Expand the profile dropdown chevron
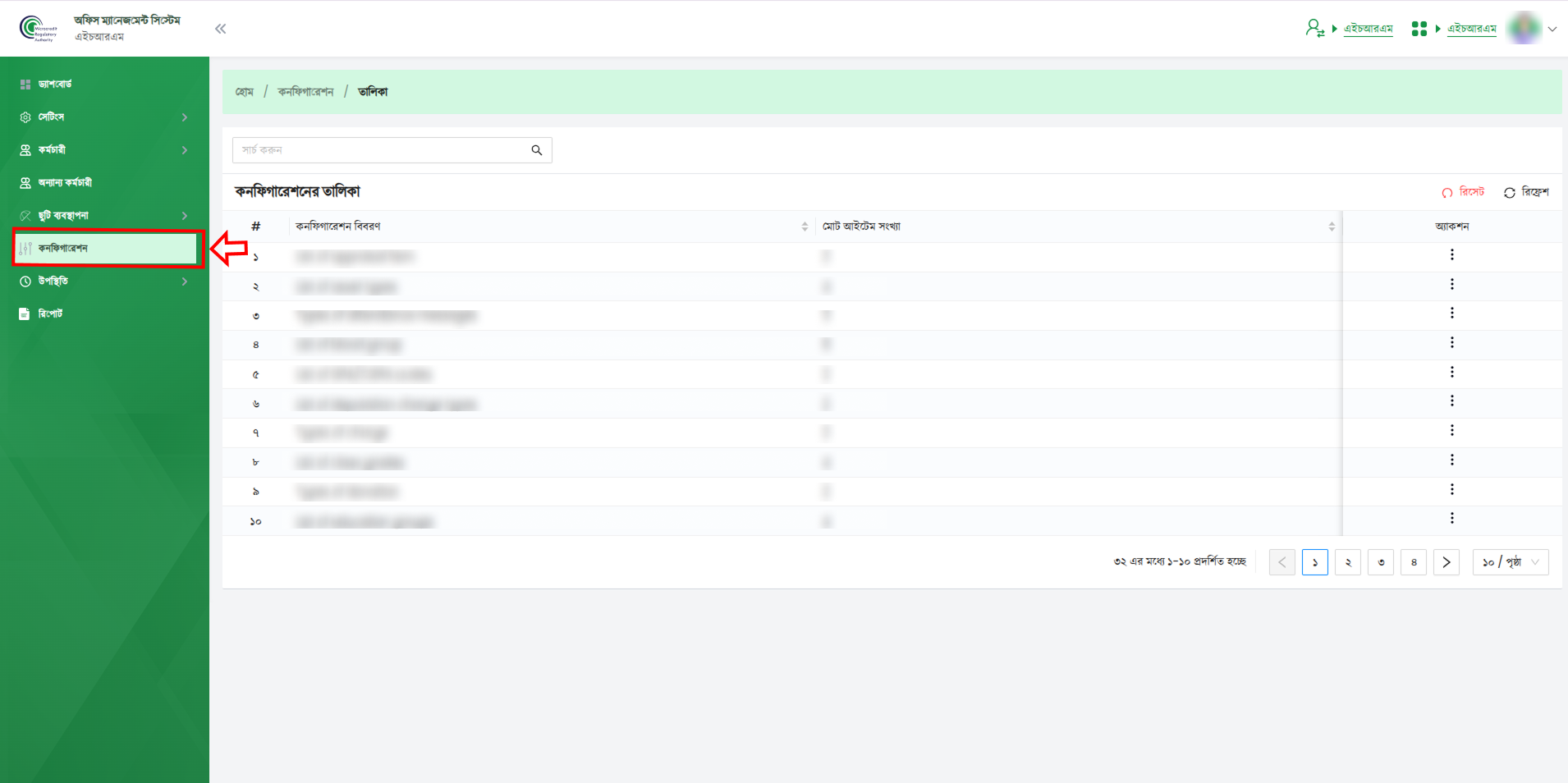Image resolution: width=1568 pixels, height=783 pixels. tap(1552, 29)
